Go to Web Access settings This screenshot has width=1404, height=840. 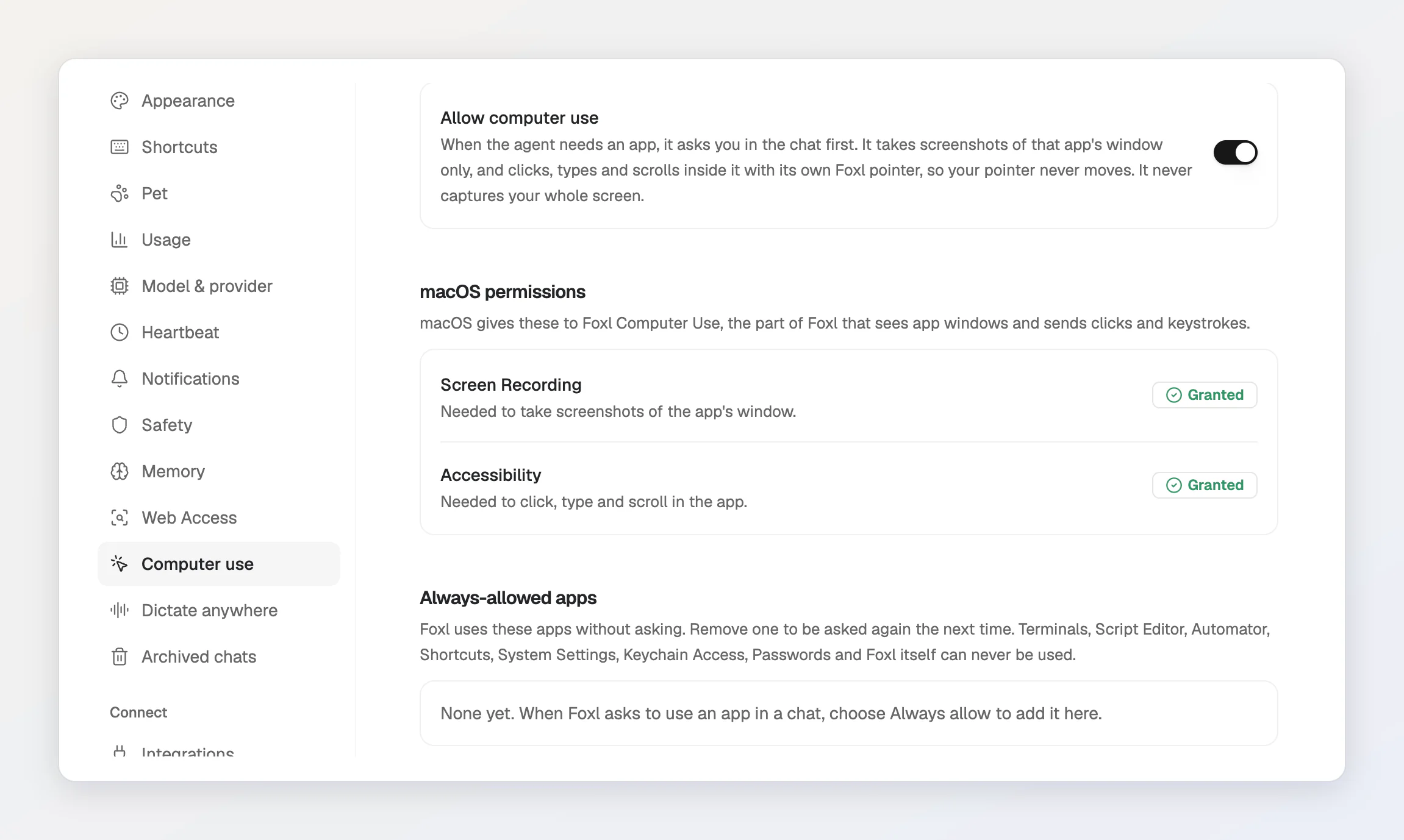click(x=219, y=518)
